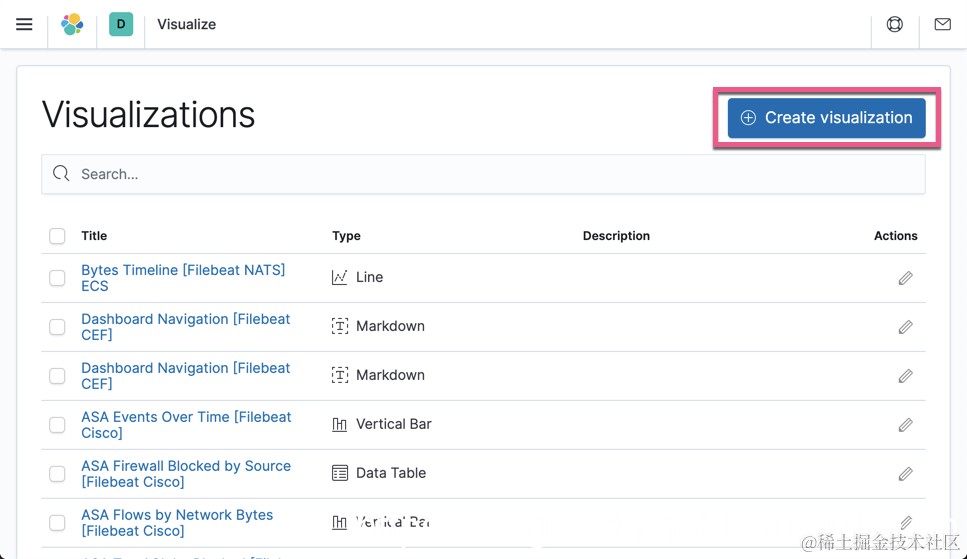Viewport: 967px width, 559px height.
Task: Open the mail newsfeed icon
Action: (x=942, y=24)
